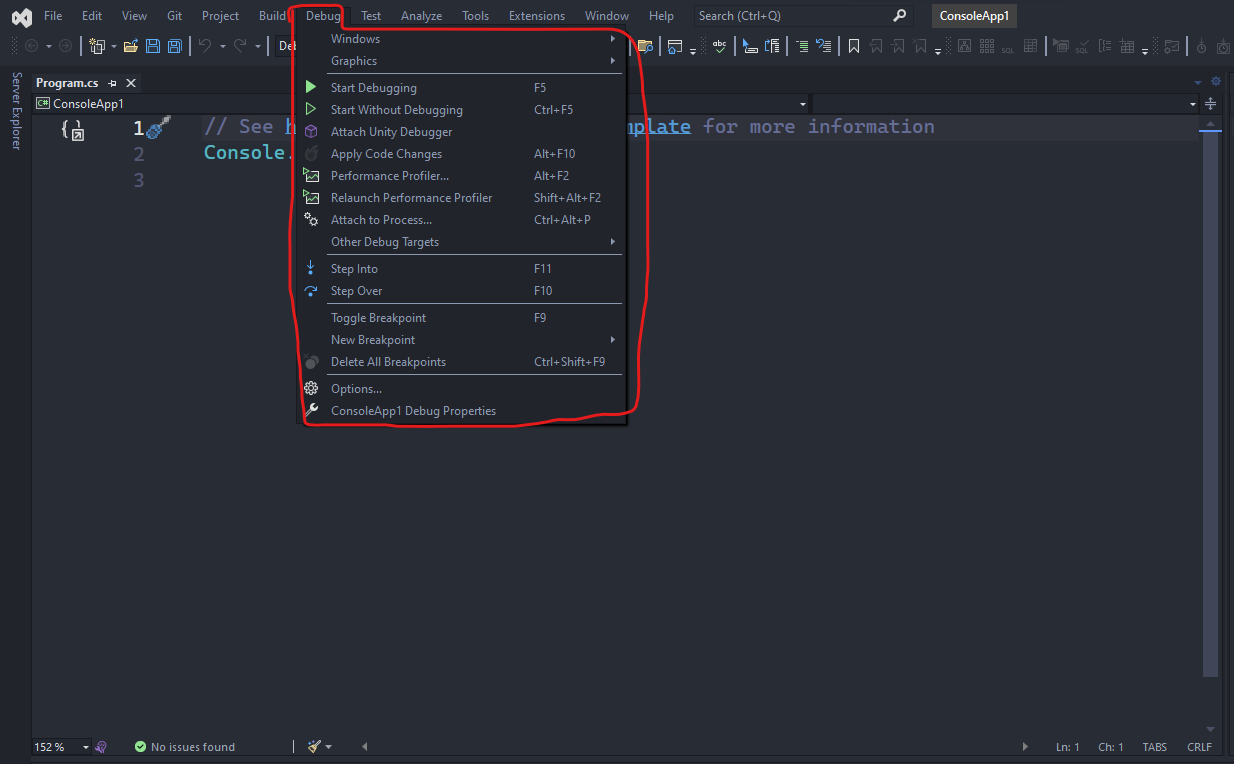This screenshot has height=764, width=1234.
Task: Click the wrench icon for Debug Properties
Action: [311, 411]
